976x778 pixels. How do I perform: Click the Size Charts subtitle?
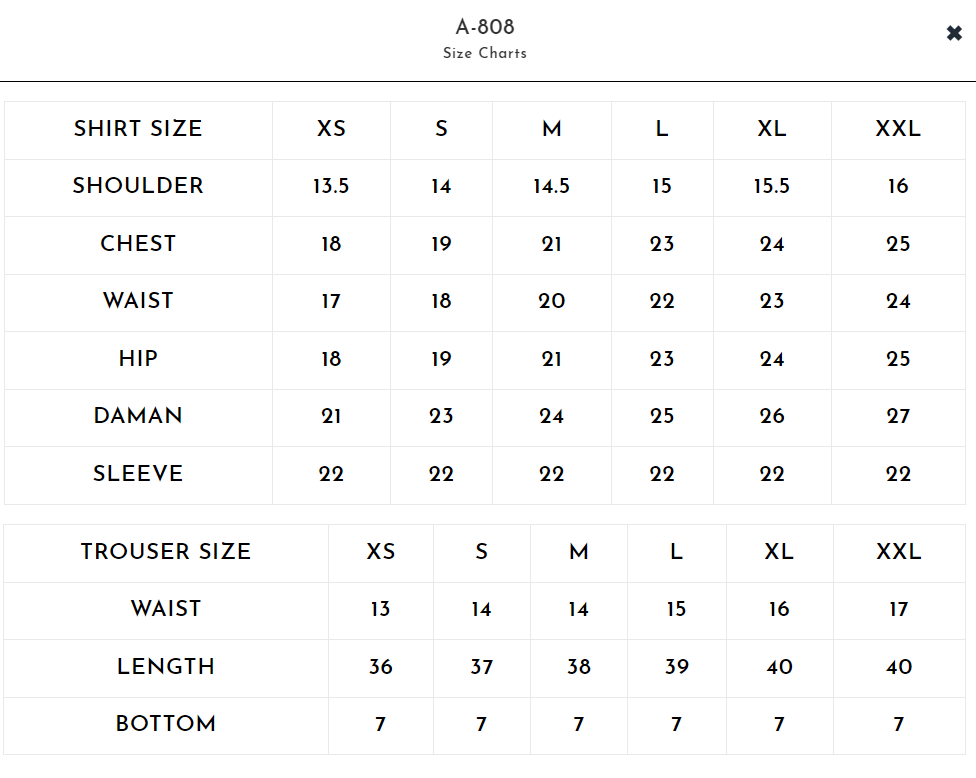485,54
